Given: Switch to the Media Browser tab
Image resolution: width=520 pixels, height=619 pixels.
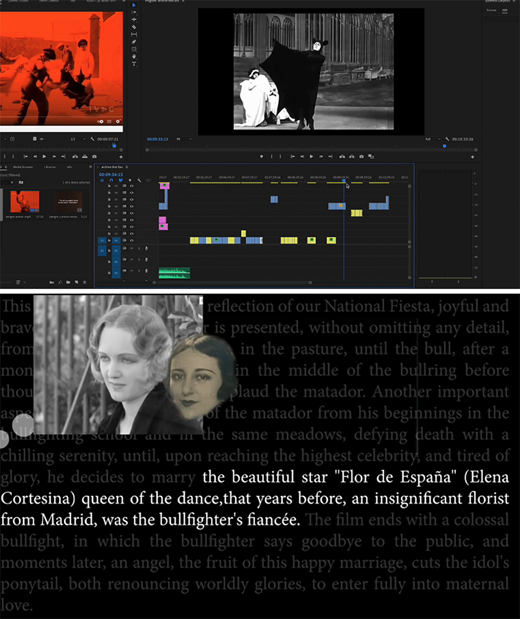Looking at the screenshot, I should pos(23,167).
